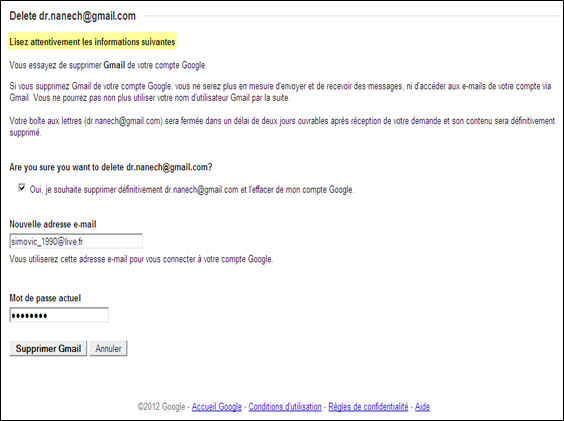Click the 'Vous utiliserez cette adresse e-mail' note

(141, 259)
